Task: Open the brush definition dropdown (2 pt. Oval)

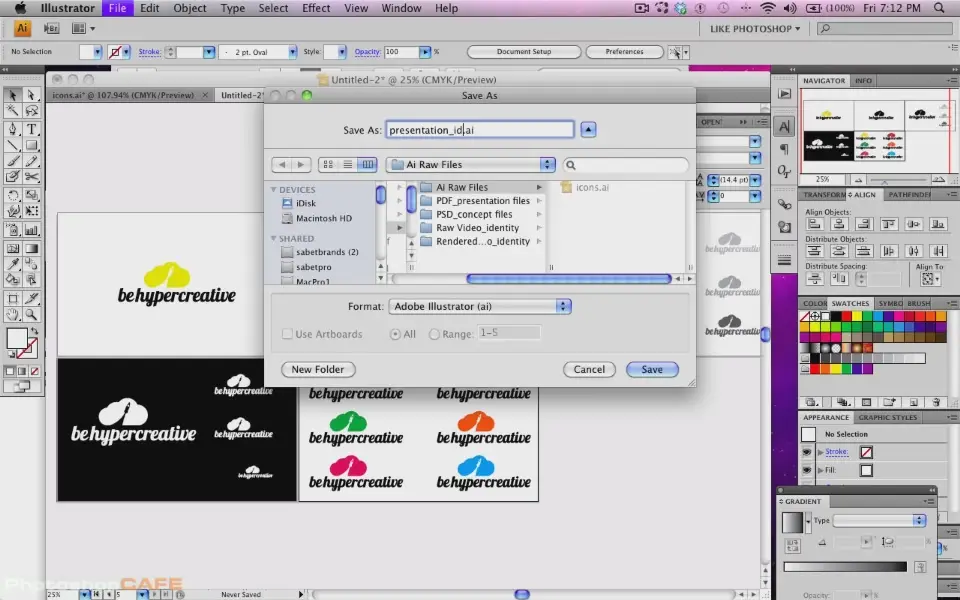Action: 293,52
